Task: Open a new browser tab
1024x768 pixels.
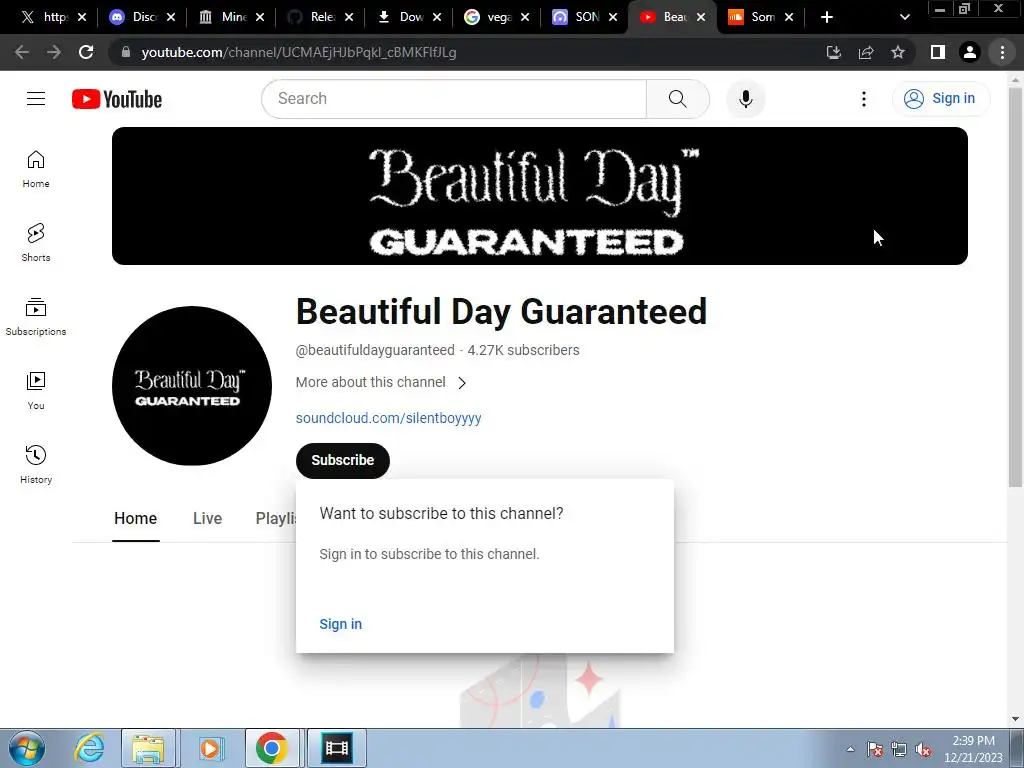Action: (827, 17)
